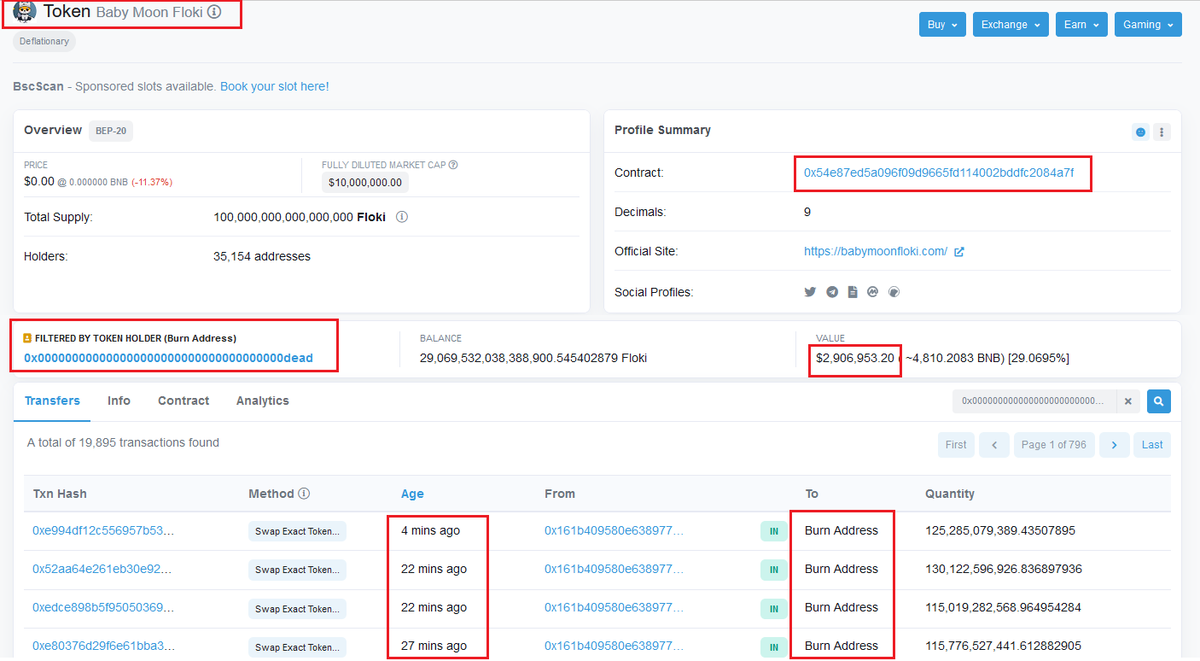The image size is (1200, 661).
Task: Click the info icon beside Total Supply Floki
Action: [402, 217]
